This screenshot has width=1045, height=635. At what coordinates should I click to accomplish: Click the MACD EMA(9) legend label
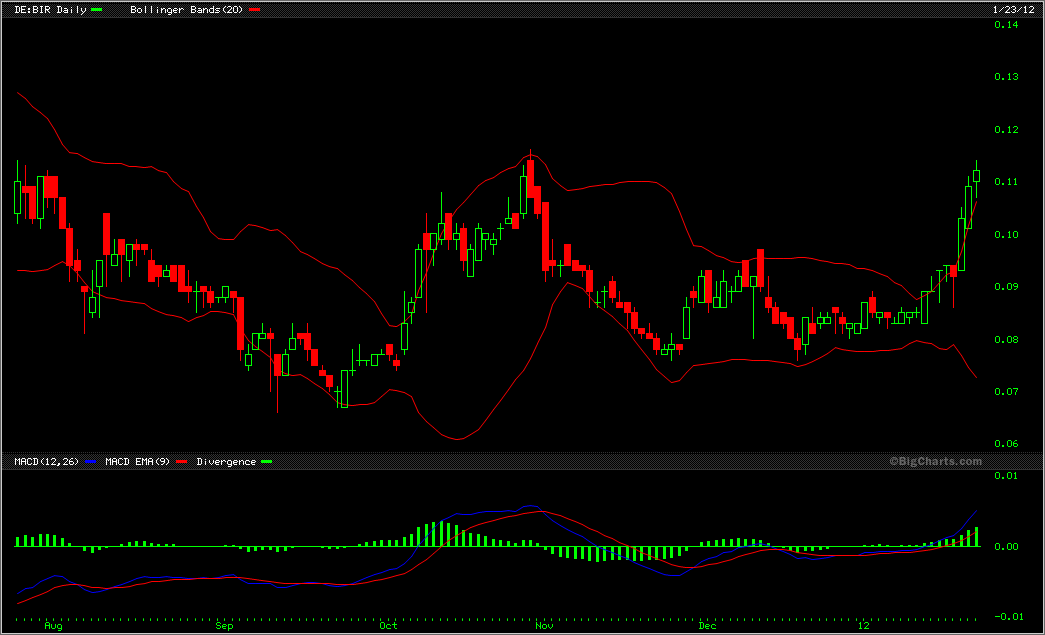tap(137, 461)
